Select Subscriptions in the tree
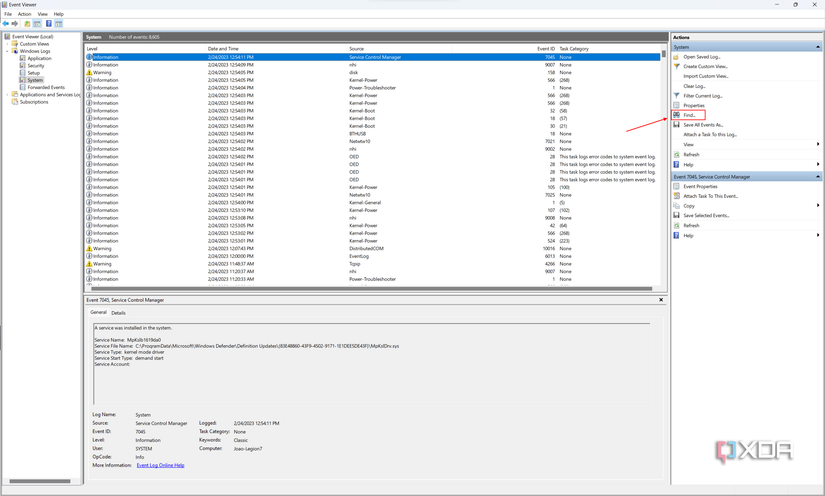Viewport: 825px width, 496px height. (x=34, y=102)
